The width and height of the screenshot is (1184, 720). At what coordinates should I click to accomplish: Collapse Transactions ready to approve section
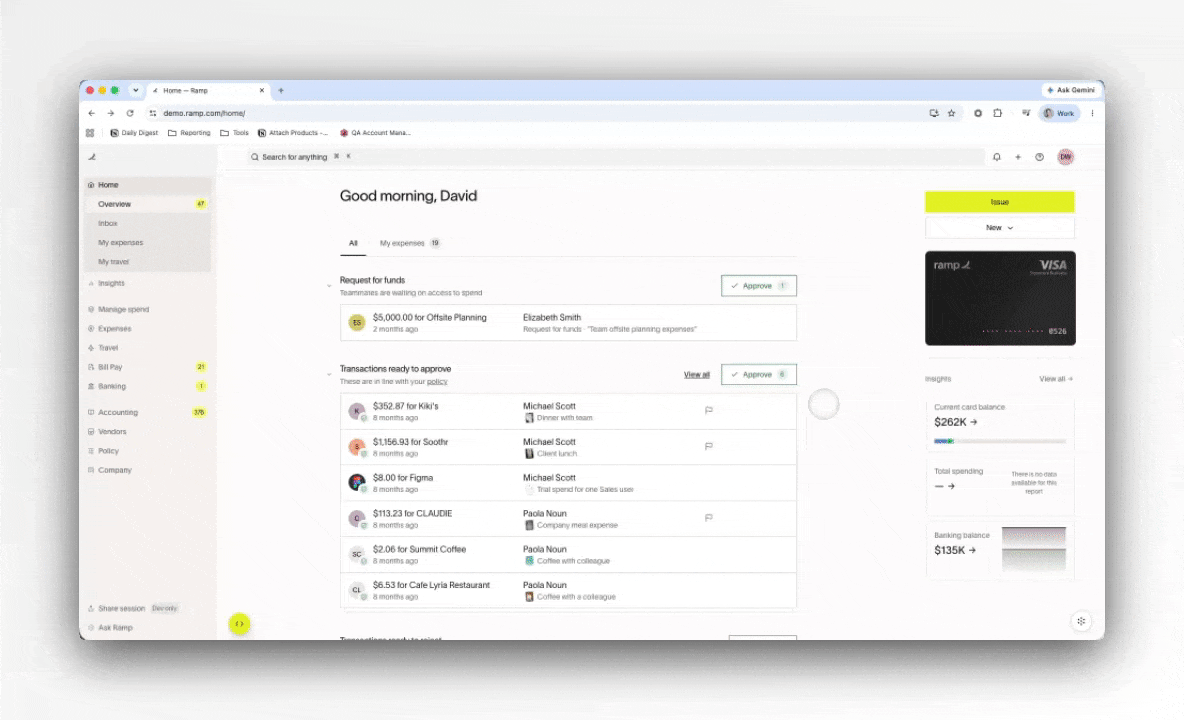[329, 374]
